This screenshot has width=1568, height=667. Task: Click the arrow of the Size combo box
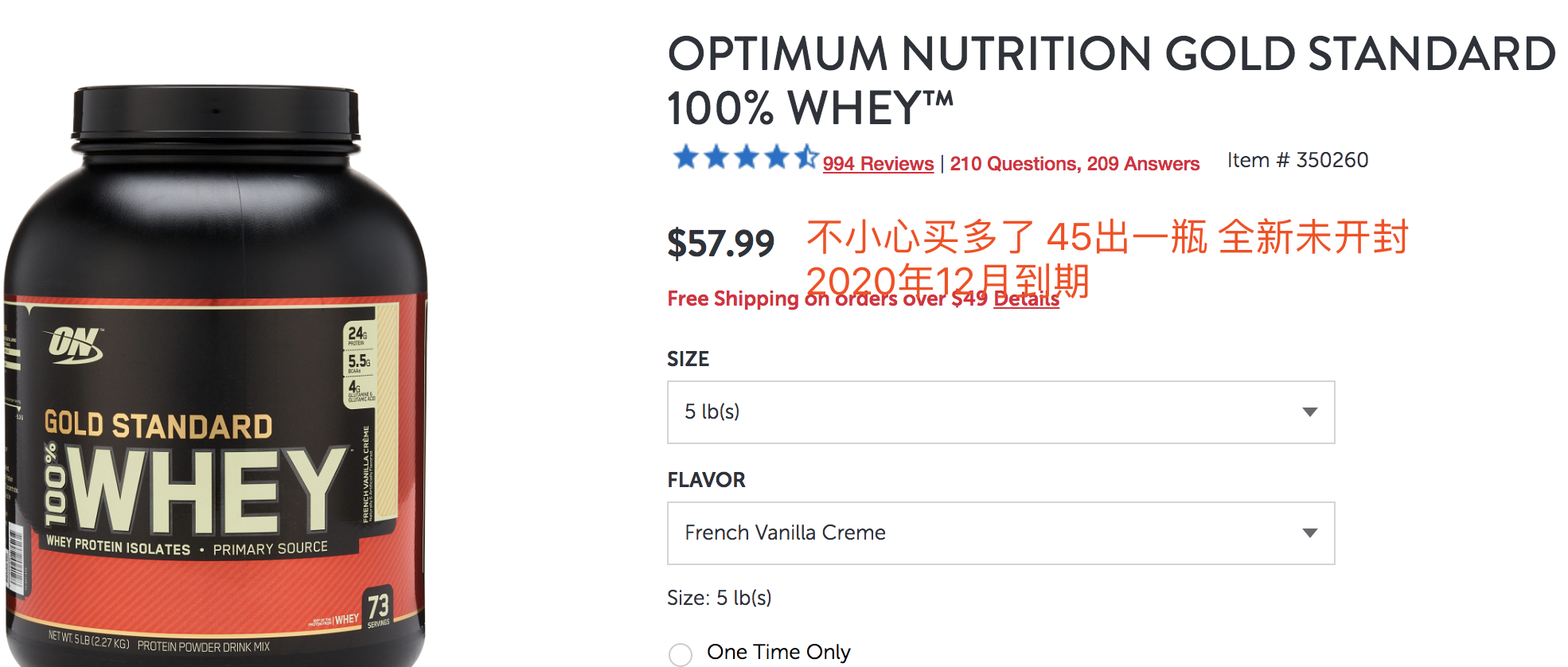1309,412
